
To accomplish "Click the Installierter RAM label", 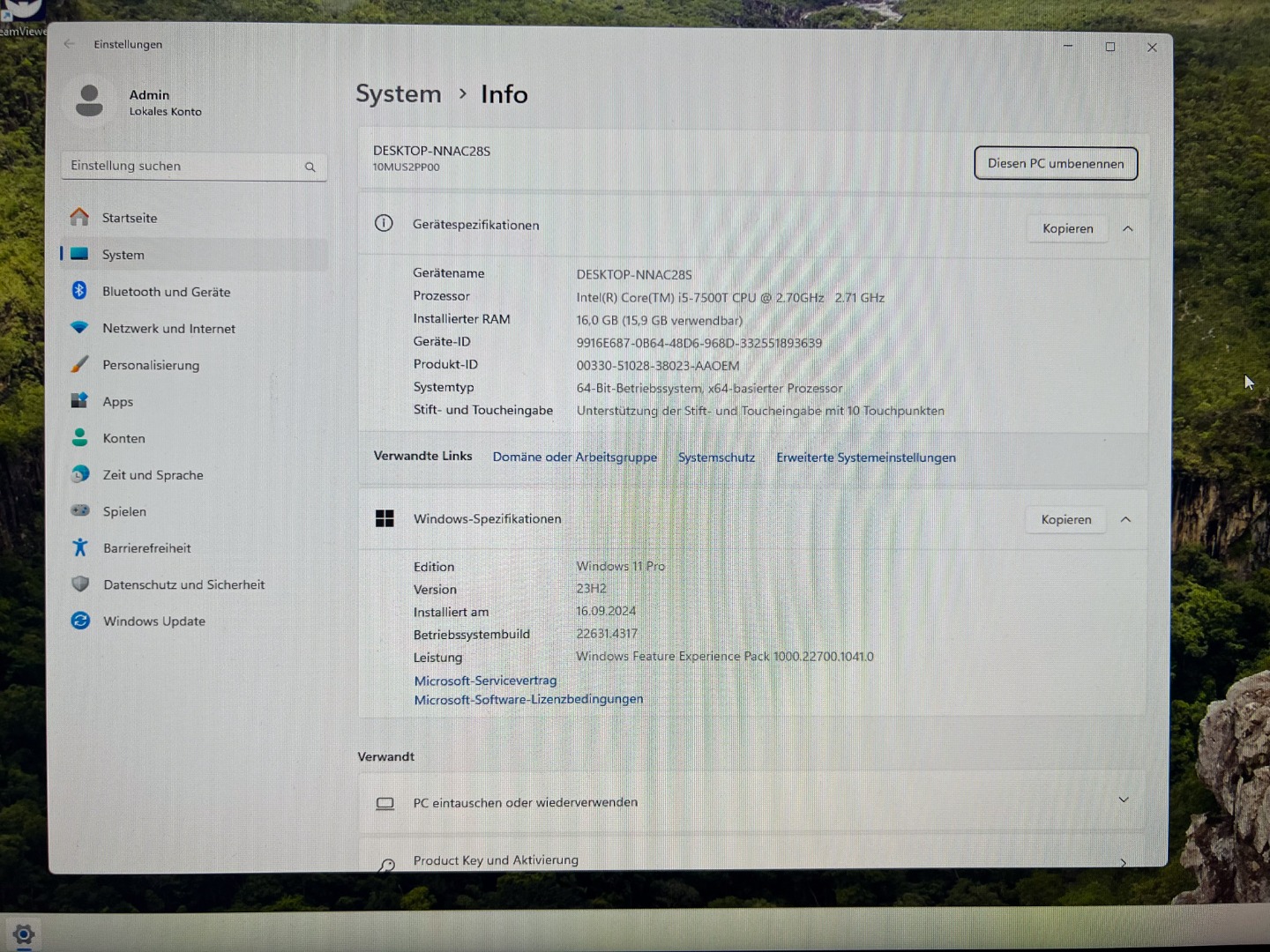I will pos(461,319).
